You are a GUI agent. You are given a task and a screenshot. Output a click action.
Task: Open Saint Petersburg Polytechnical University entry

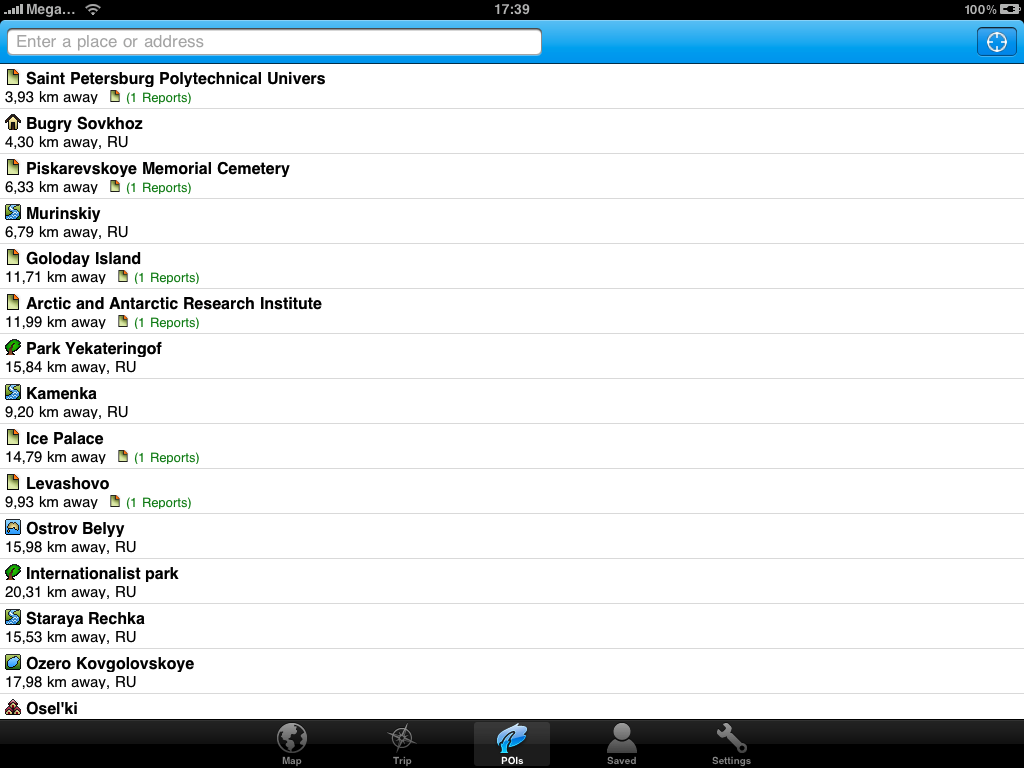click(x=512, y=87)
